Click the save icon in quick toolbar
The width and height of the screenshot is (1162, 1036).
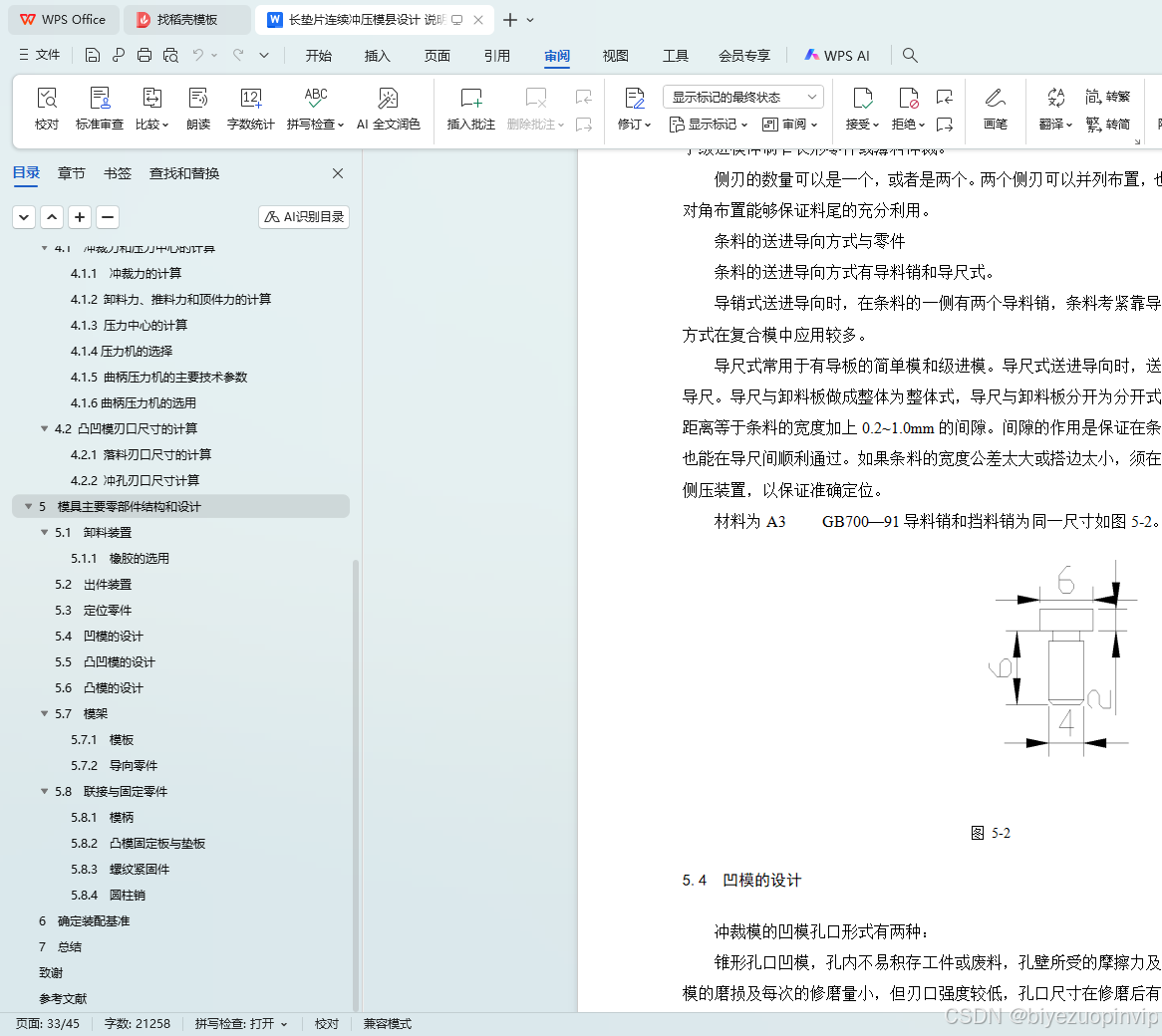93,56
